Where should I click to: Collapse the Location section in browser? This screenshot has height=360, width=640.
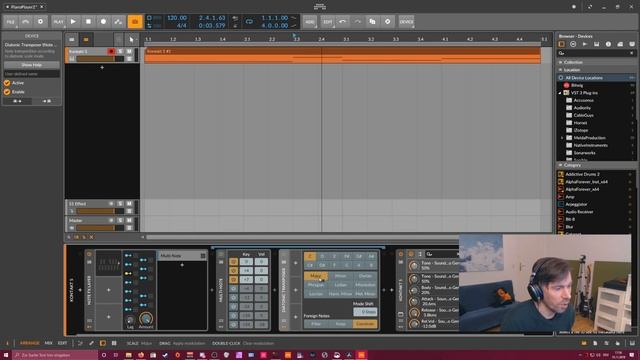point(561,70)
